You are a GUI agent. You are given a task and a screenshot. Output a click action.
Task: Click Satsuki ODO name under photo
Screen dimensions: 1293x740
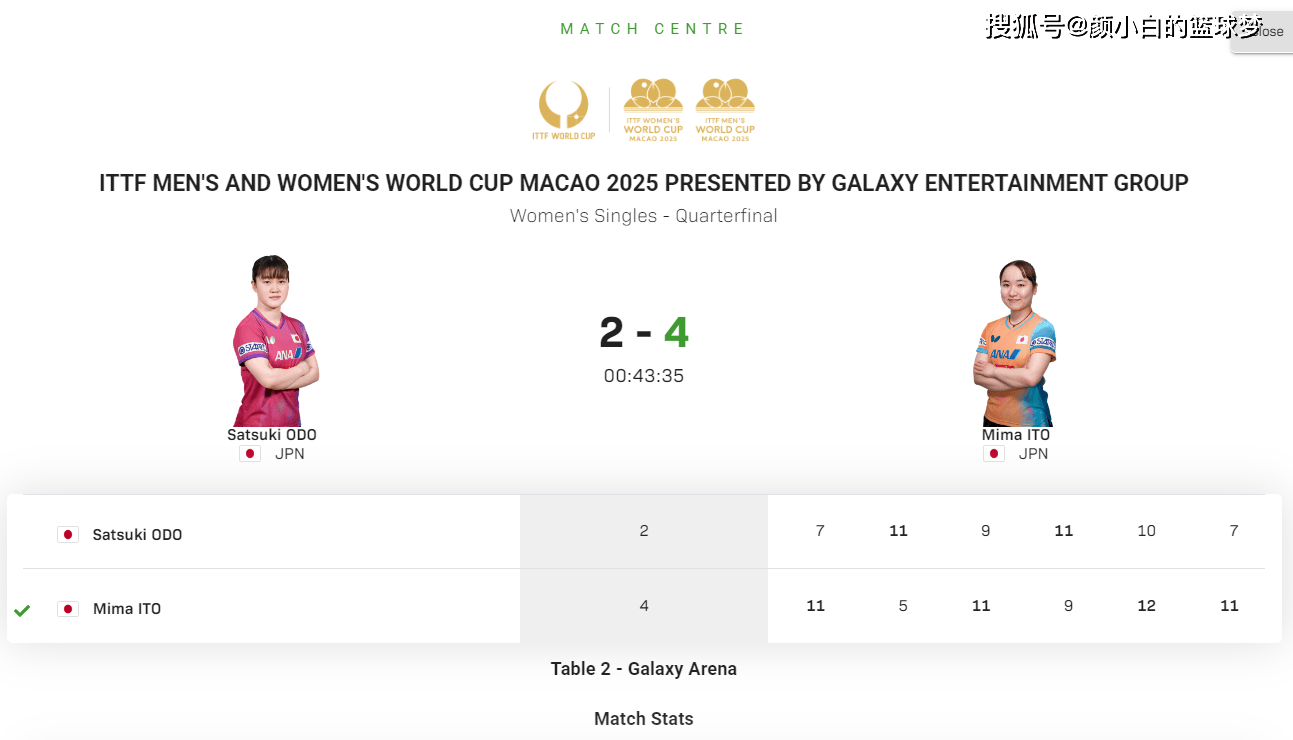[x=272, y=435]
